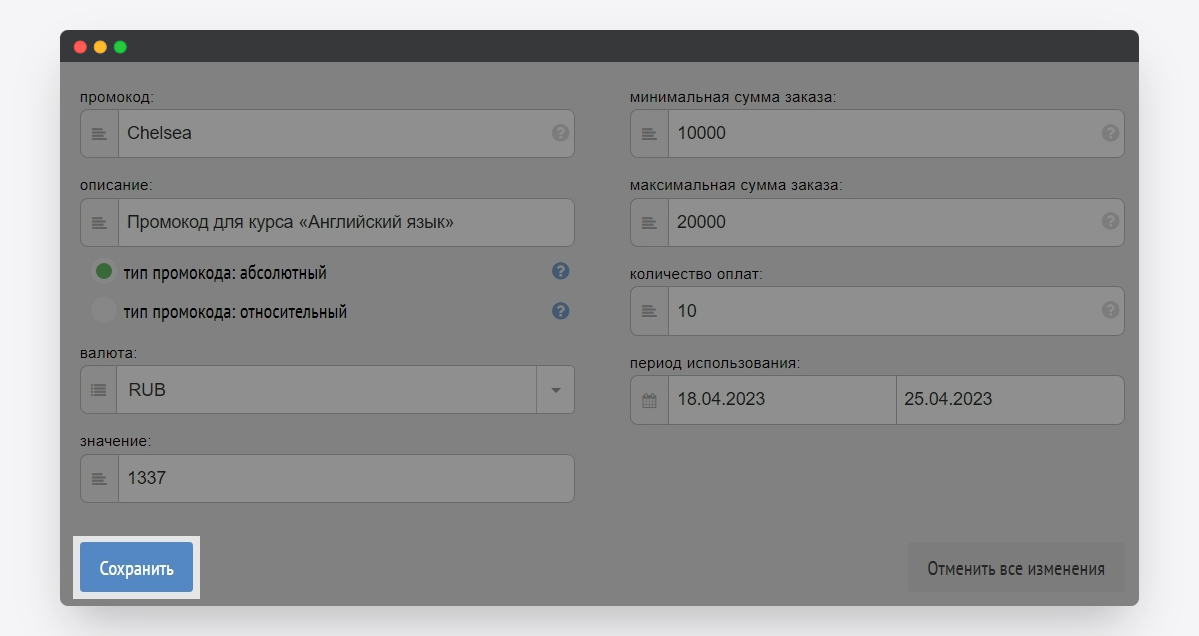Click the calendar icon in период использования

point(649,400)
